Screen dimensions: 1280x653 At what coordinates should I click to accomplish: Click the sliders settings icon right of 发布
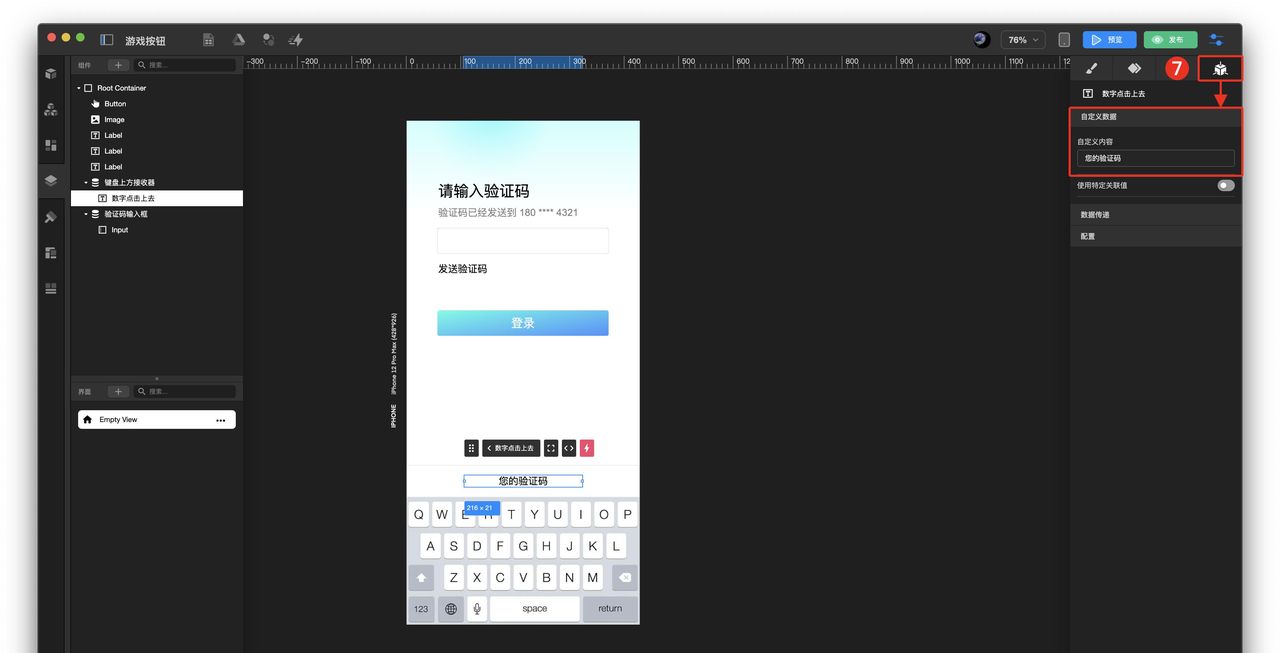(x=1217, y=39)
